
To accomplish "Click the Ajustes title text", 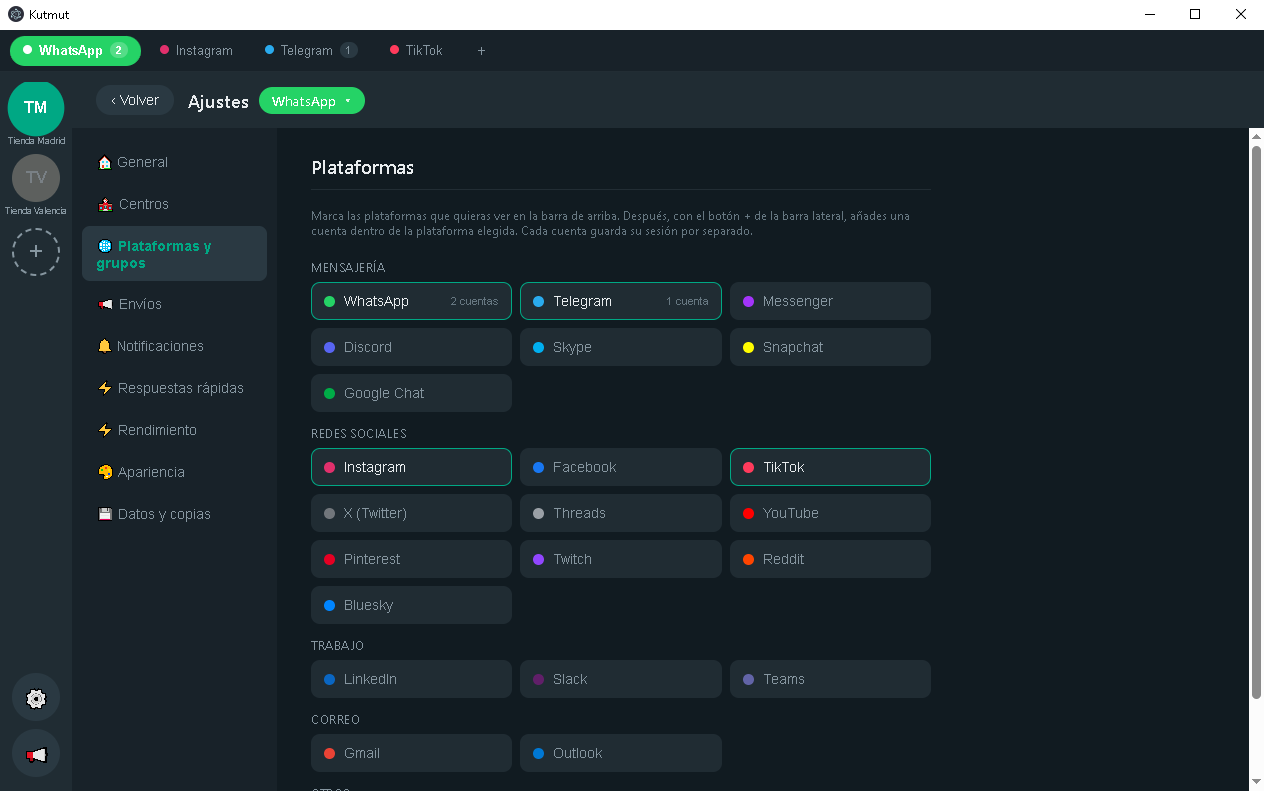I will 218,102.
